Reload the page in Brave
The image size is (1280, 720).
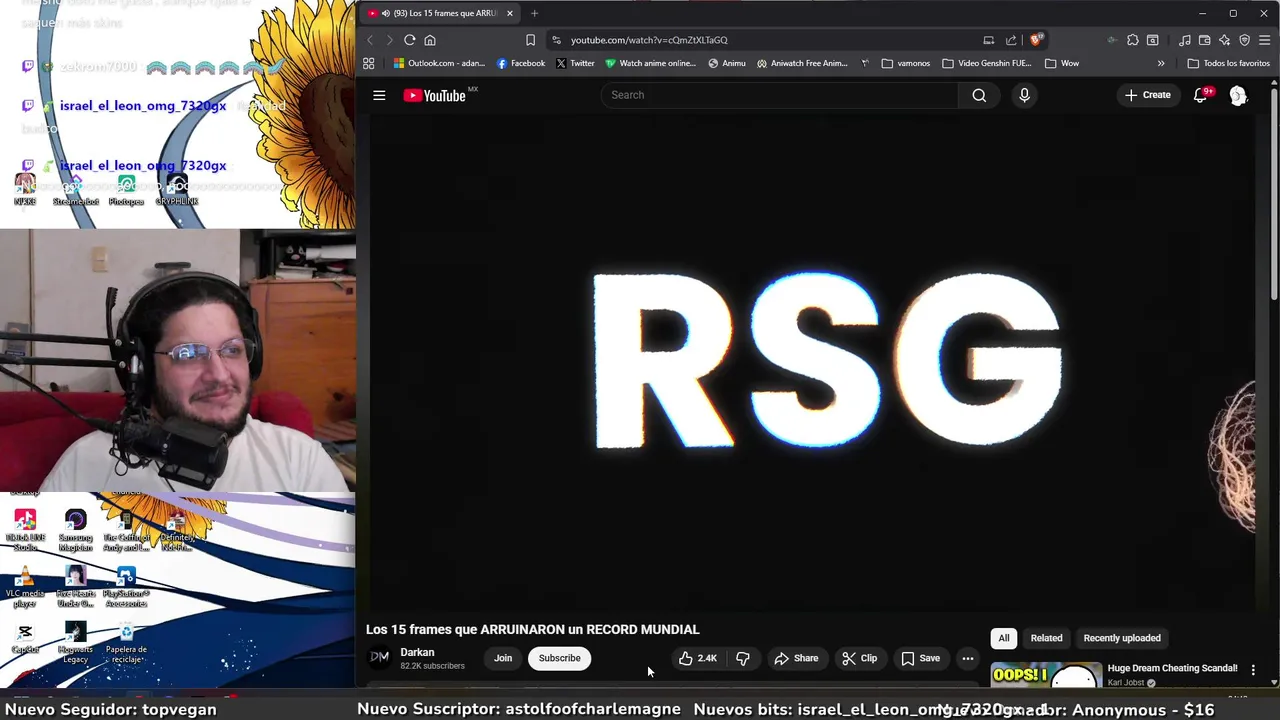click(x=410, y=40)
